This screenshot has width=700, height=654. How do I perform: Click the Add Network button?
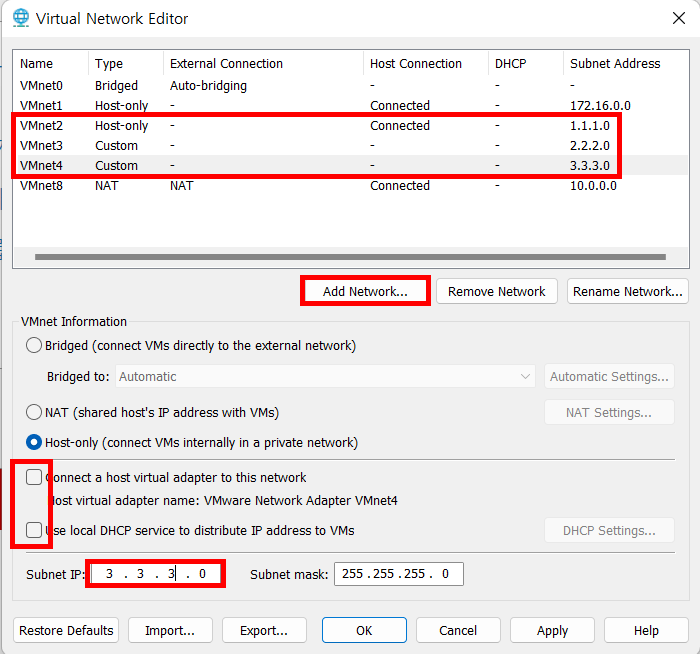click(365, 291)
